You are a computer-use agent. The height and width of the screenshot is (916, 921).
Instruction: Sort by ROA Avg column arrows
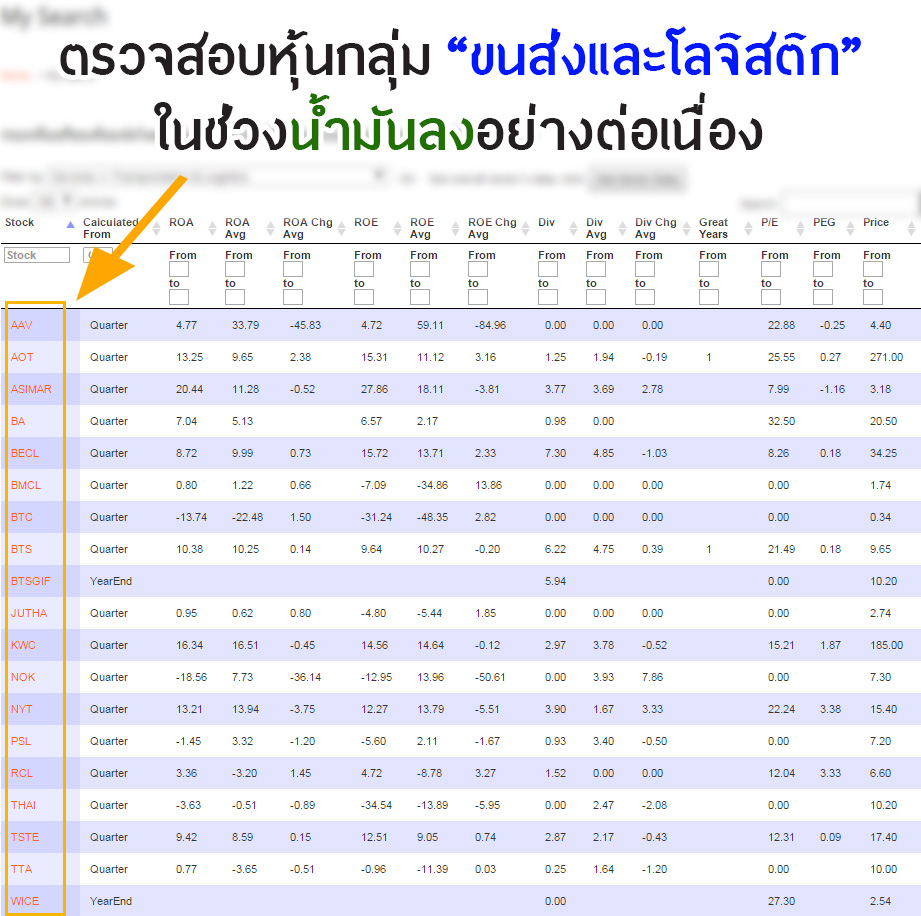click(270, 229)
